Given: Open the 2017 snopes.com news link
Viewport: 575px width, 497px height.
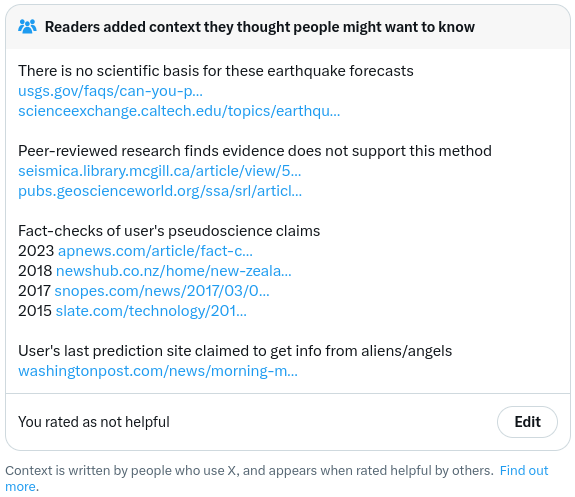Looking at the screenshot, I should click(x=162, y=291).
